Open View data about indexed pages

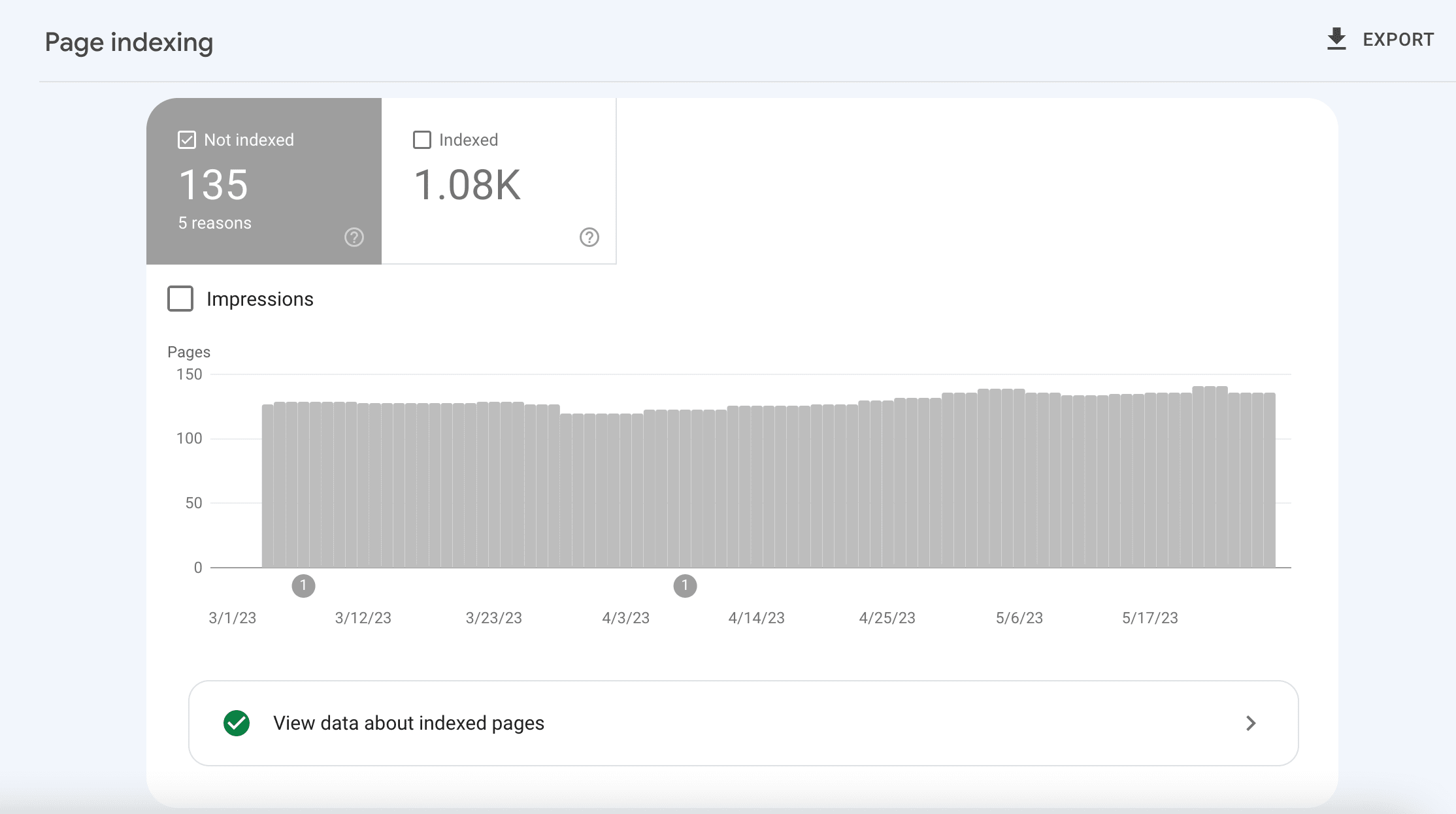pyautogui.click(x=744, y=723)
